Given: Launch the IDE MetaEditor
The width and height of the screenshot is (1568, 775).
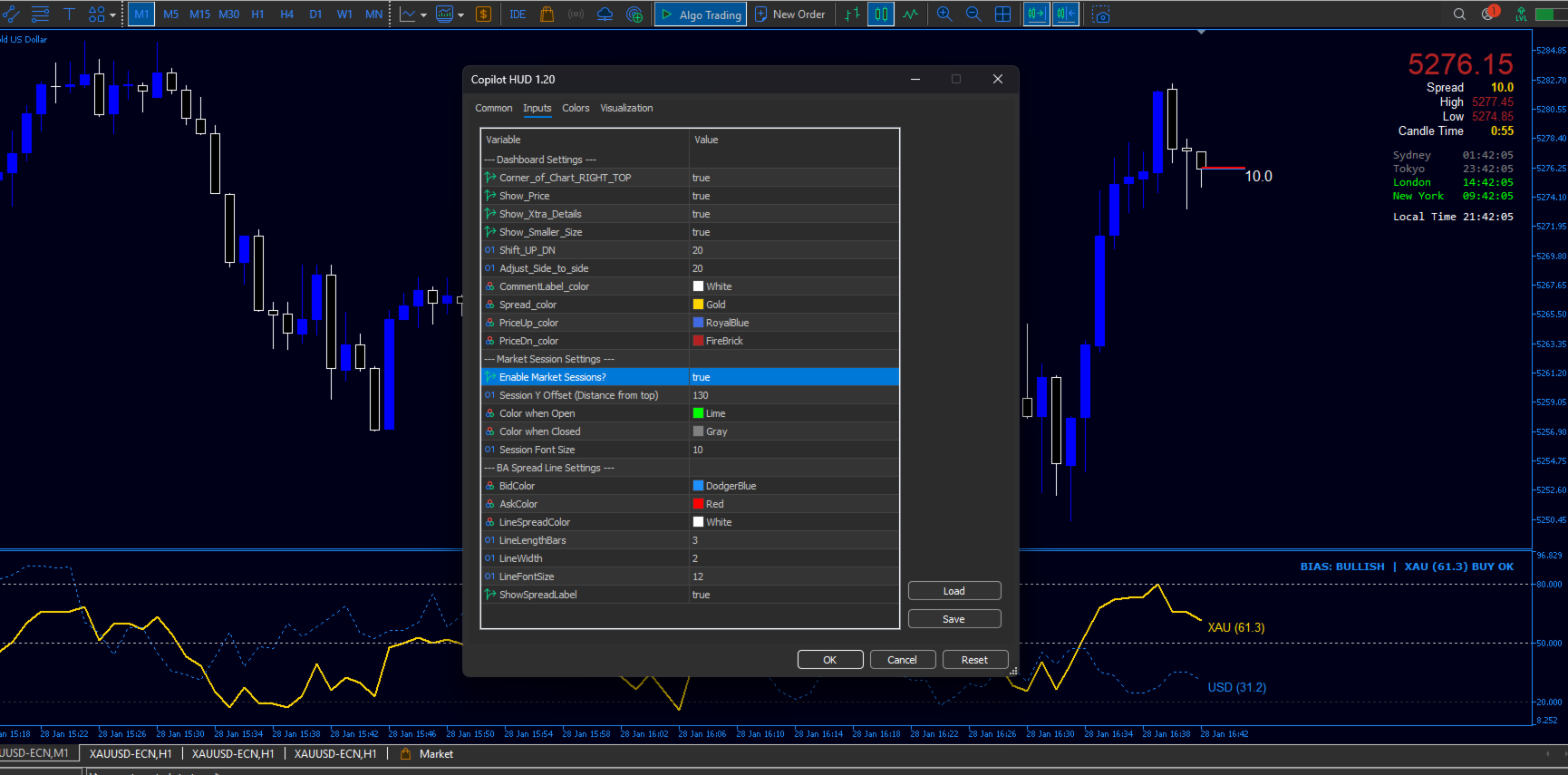Looking at the screenshot, I should 518,15.
